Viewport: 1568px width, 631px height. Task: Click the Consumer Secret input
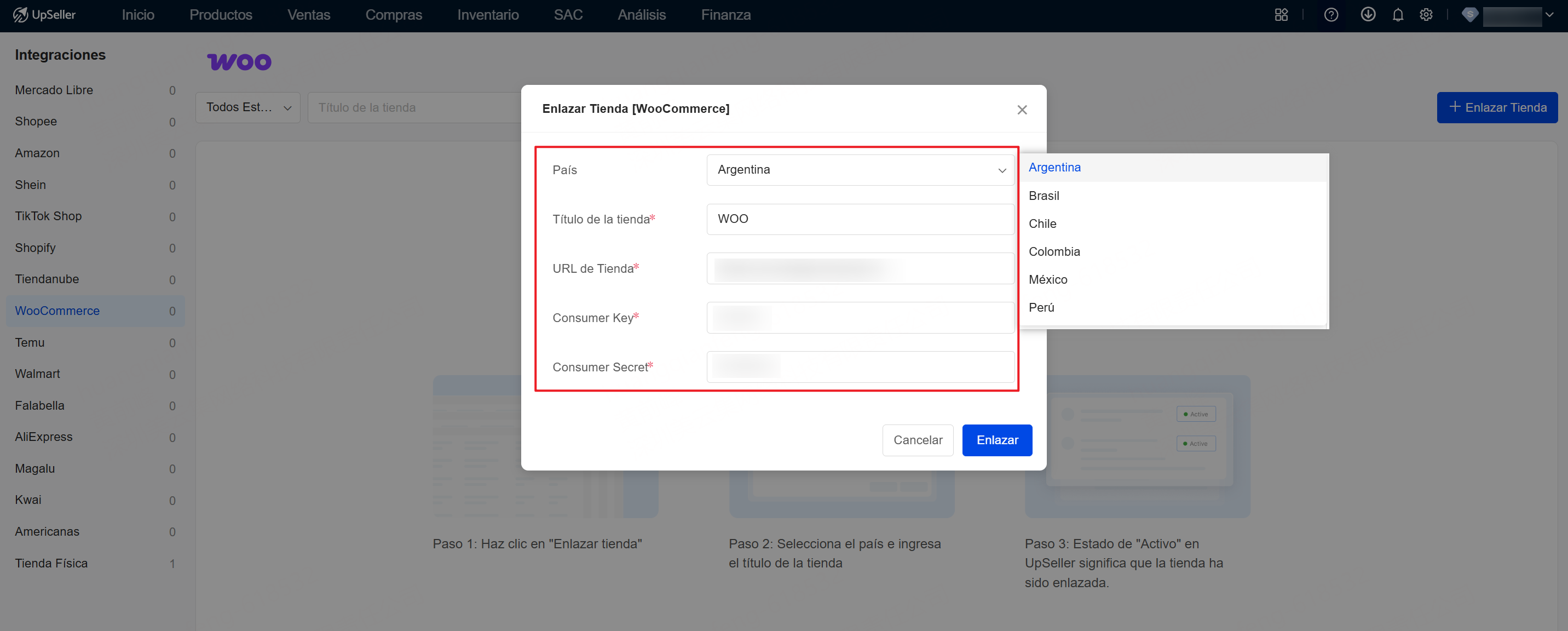(860, 368)
